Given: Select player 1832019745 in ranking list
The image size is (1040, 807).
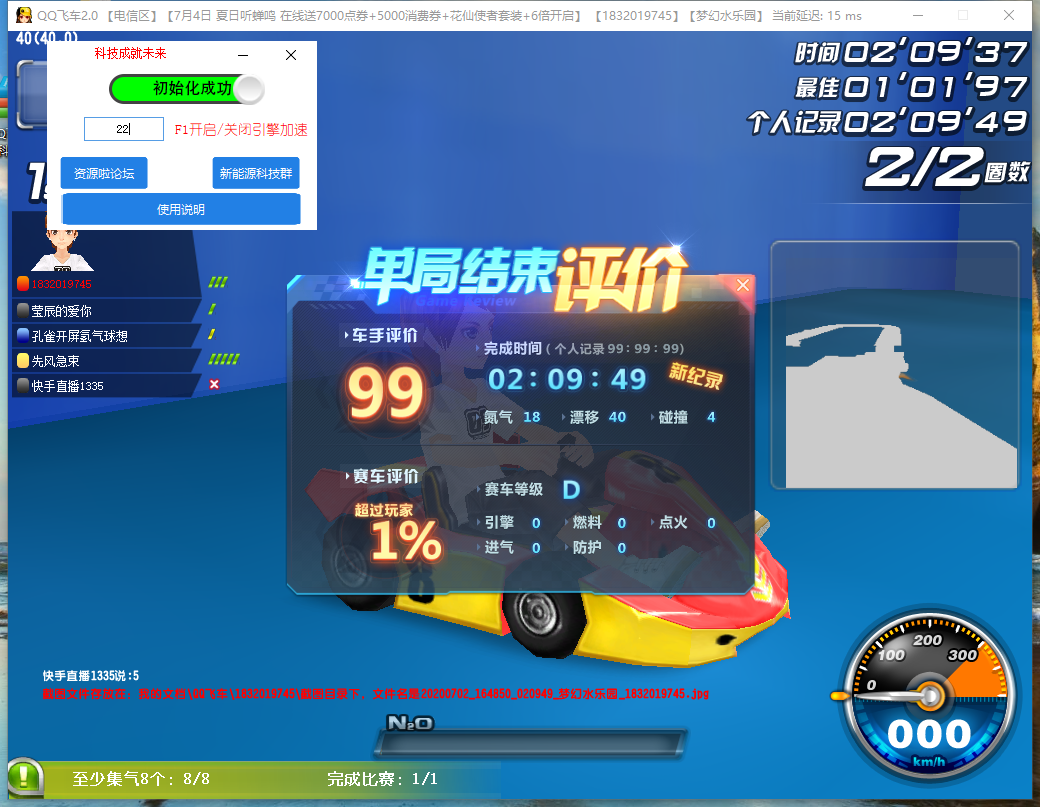Looking at the screenshot, I should click(106, 284).
